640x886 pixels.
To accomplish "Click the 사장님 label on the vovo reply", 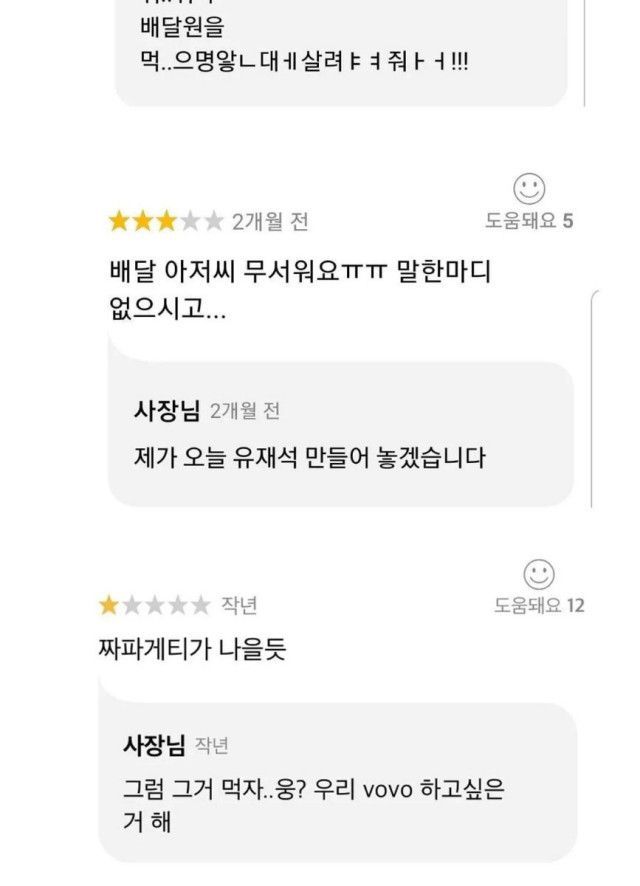I will (154, 745).
